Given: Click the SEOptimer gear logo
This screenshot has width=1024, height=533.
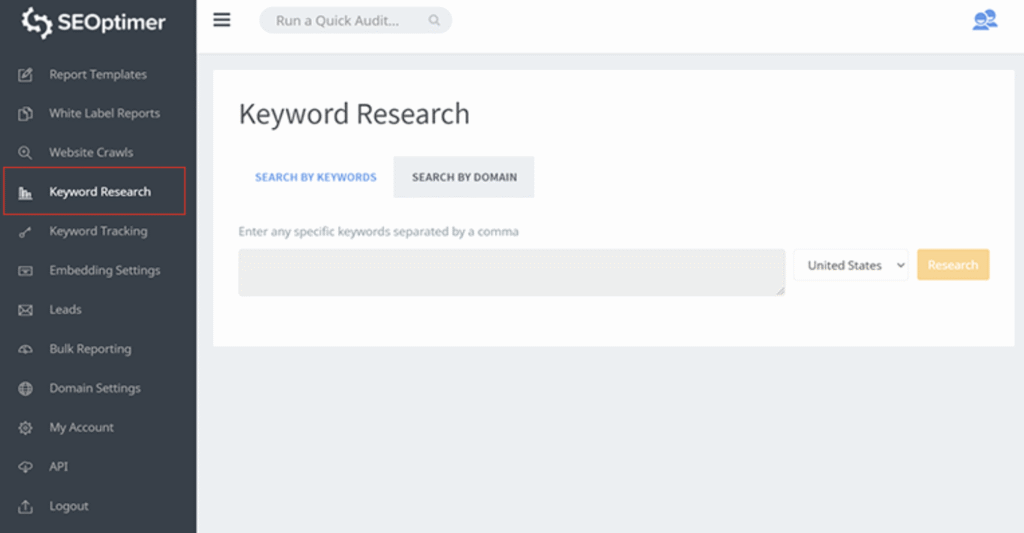Looking at the screenshot, I should pyautogui.click(x=37, y=22).
